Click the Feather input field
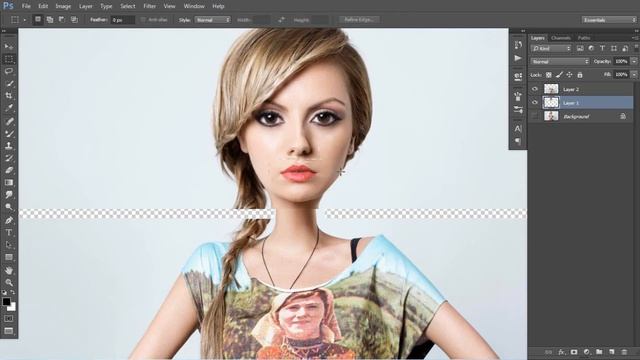The width and height of the screenshot is (640, 360). point(122,20)
